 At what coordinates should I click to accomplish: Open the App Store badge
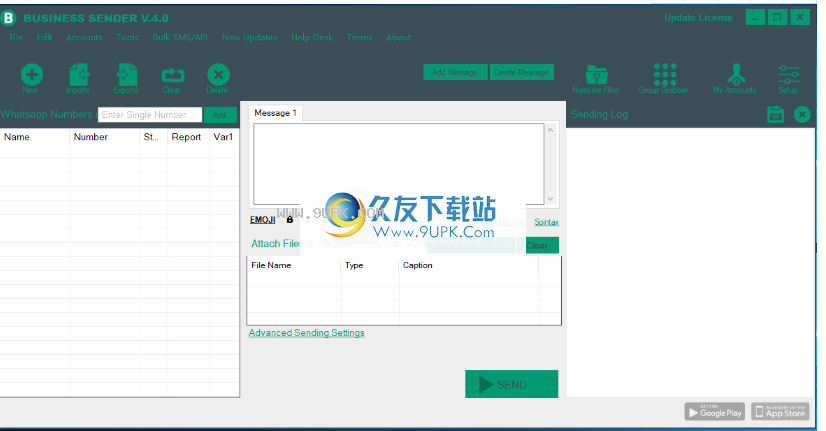pyautogui.click(x=780, y=412)
